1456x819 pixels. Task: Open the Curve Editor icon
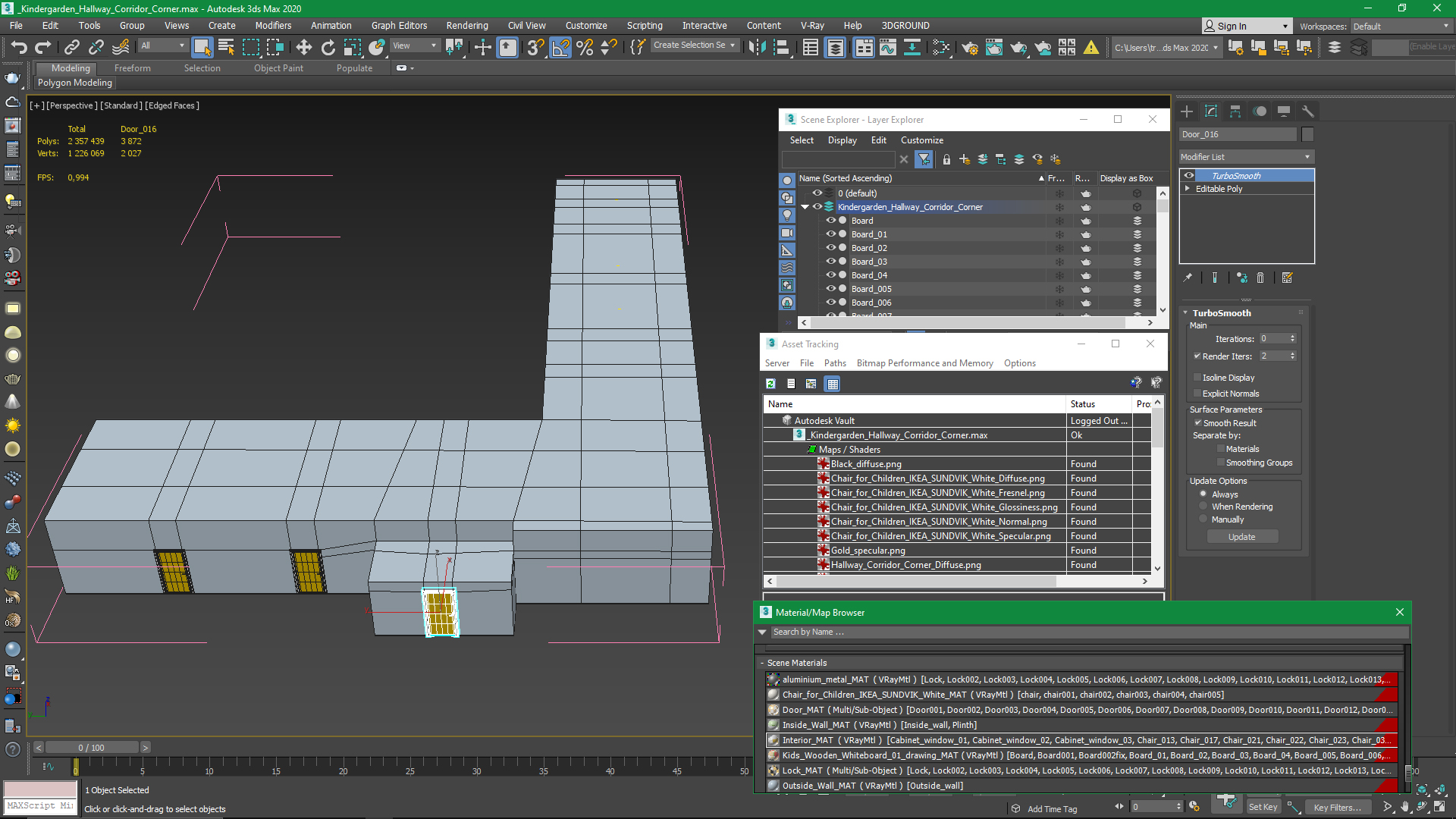887,47
